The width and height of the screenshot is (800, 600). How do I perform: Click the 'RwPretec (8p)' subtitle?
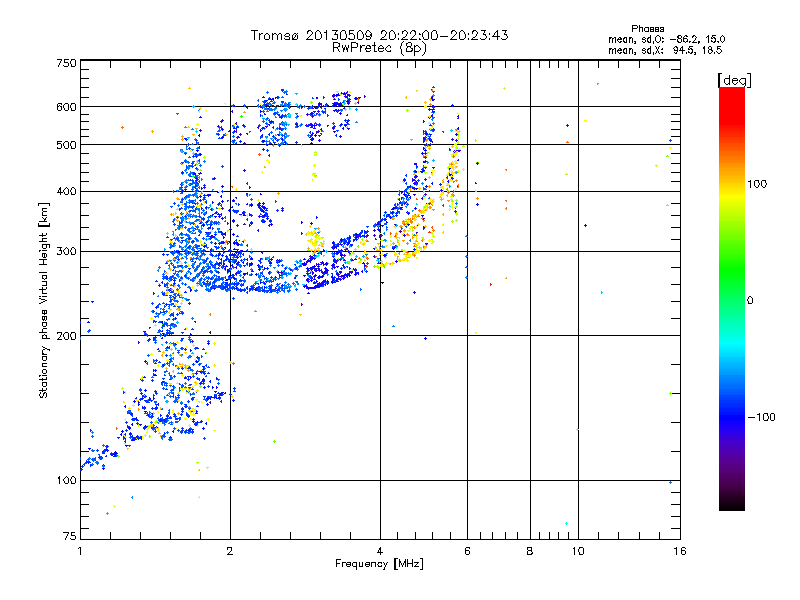click(x=379, y=48)
